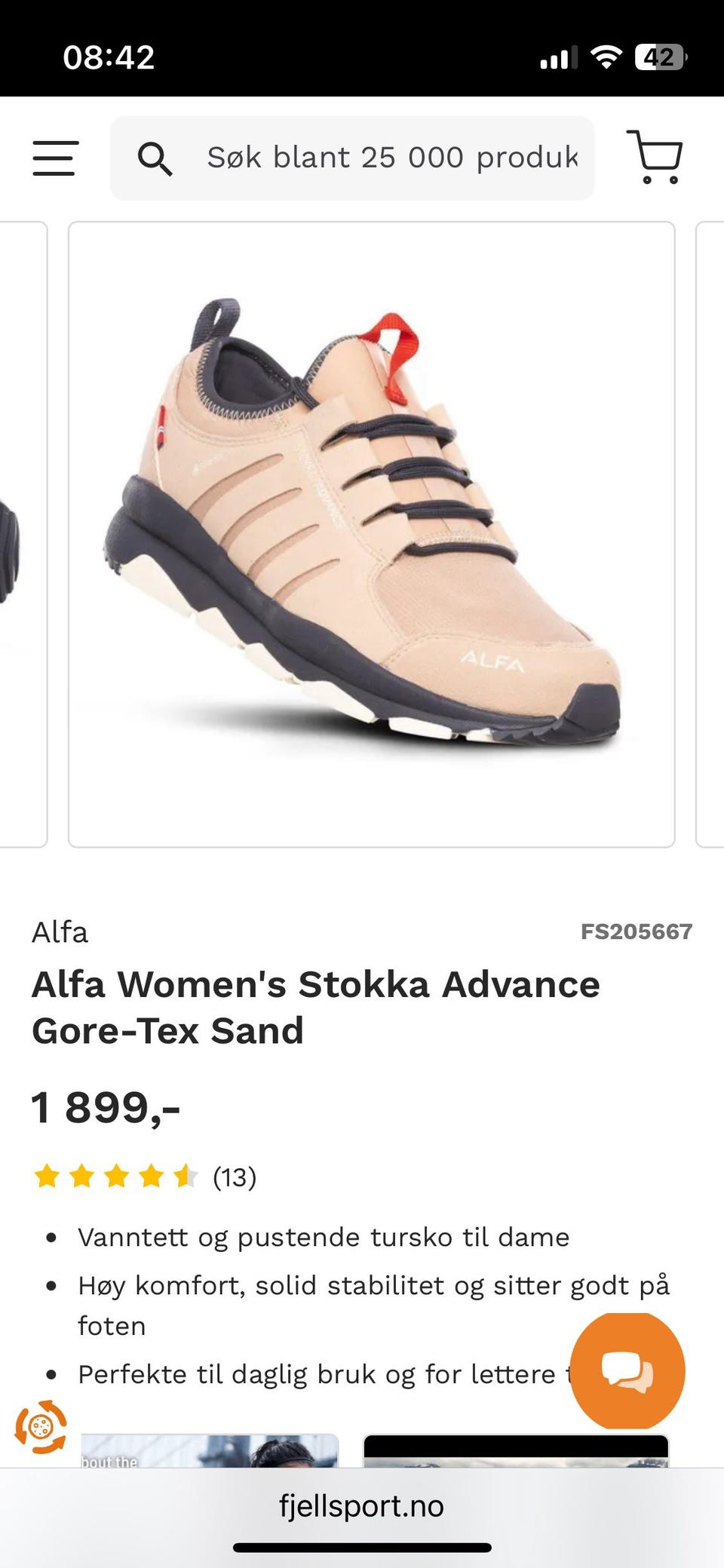
Task: Show the next product image
Action: pos(710,535)
